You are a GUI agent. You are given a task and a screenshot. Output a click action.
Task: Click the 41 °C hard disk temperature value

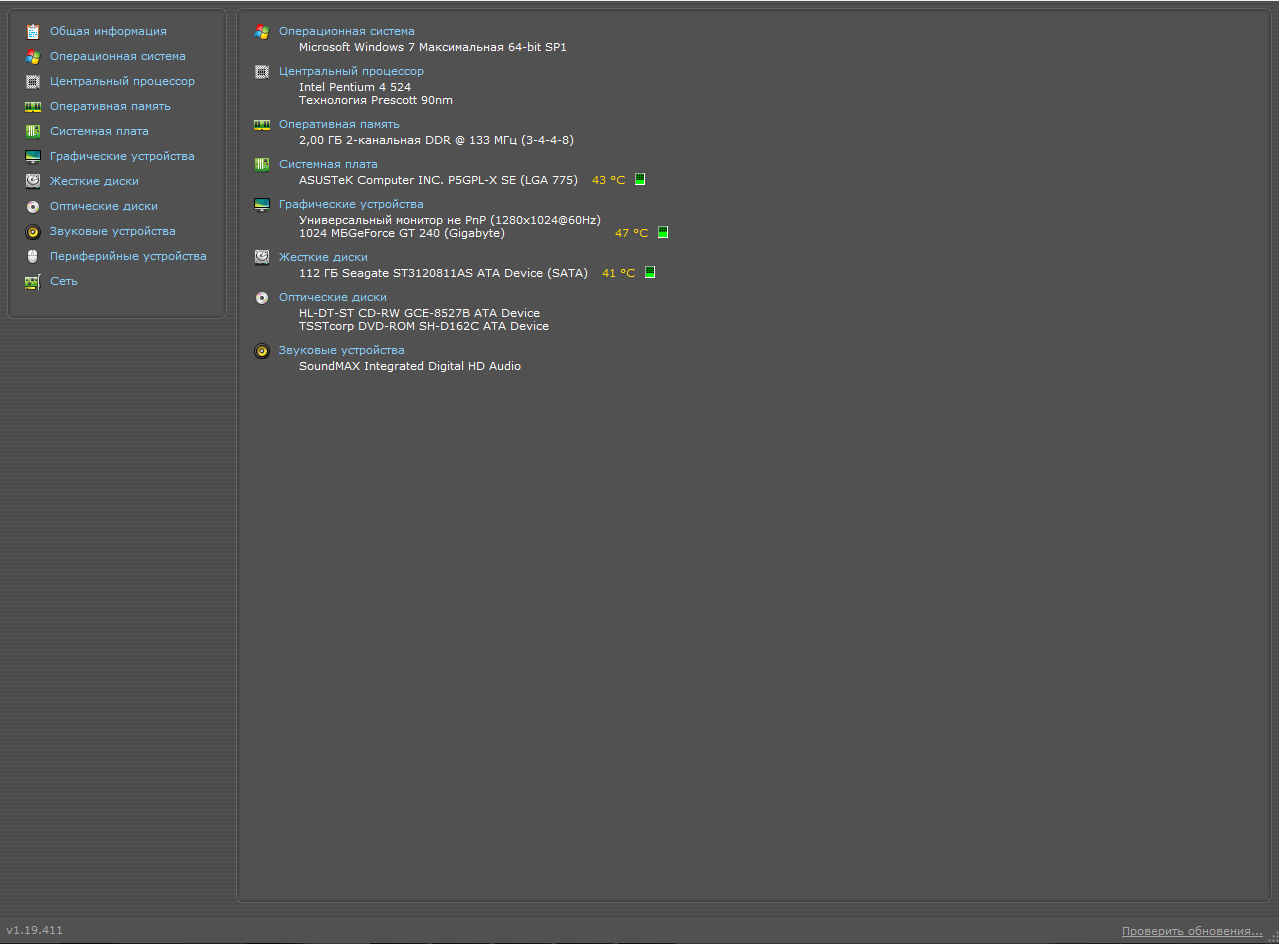[618, 273]
